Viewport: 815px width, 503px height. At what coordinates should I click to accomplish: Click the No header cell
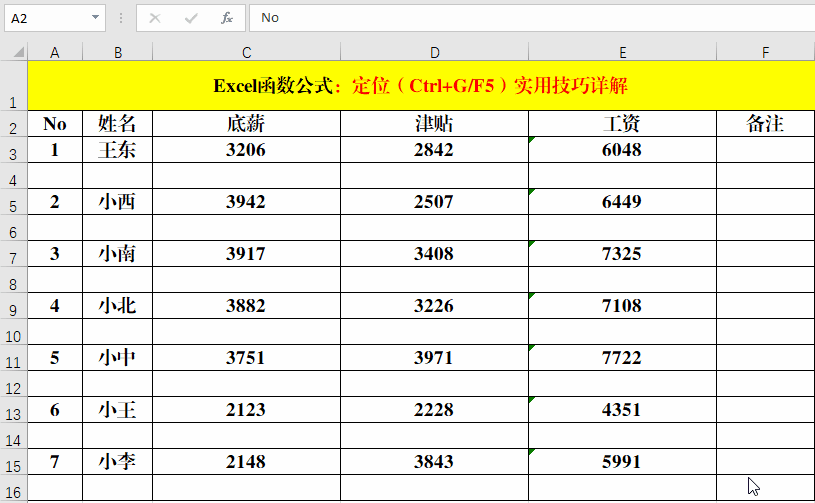tap(55, 124)
